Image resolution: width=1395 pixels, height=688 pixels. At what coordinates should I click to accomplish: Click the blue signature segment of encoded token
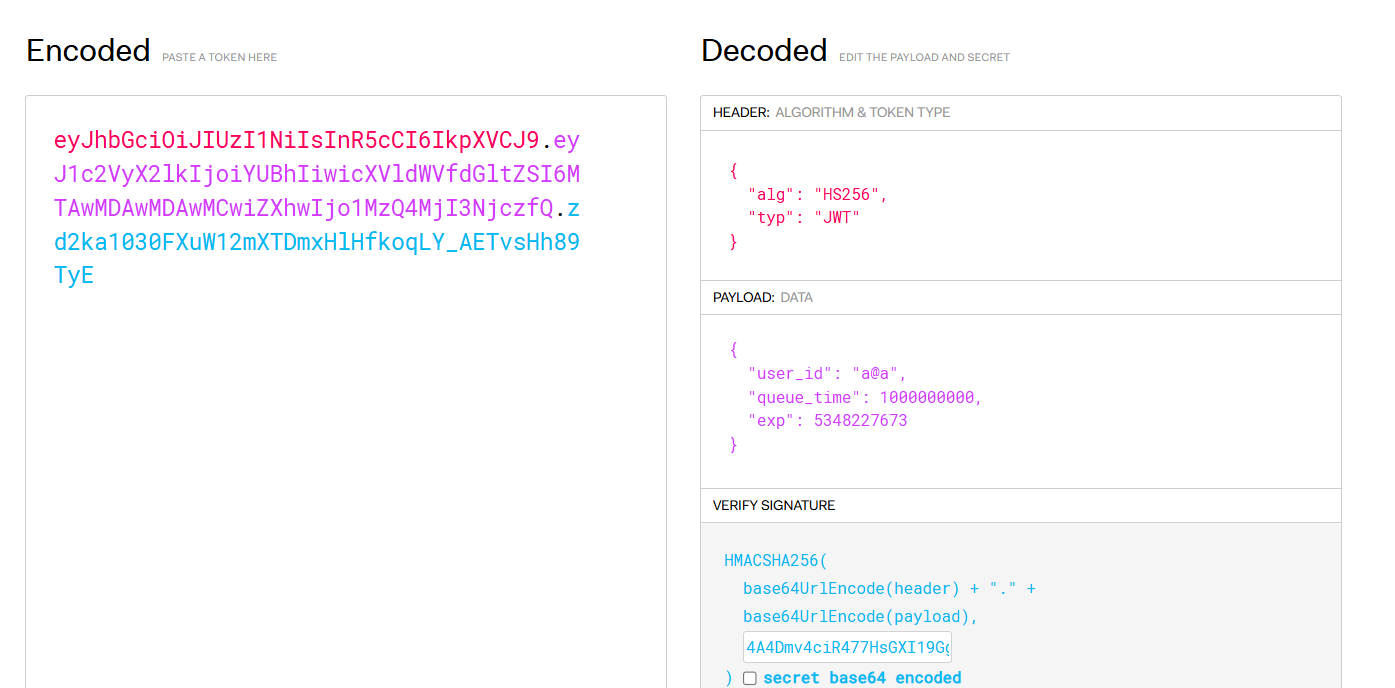point(316,242)
